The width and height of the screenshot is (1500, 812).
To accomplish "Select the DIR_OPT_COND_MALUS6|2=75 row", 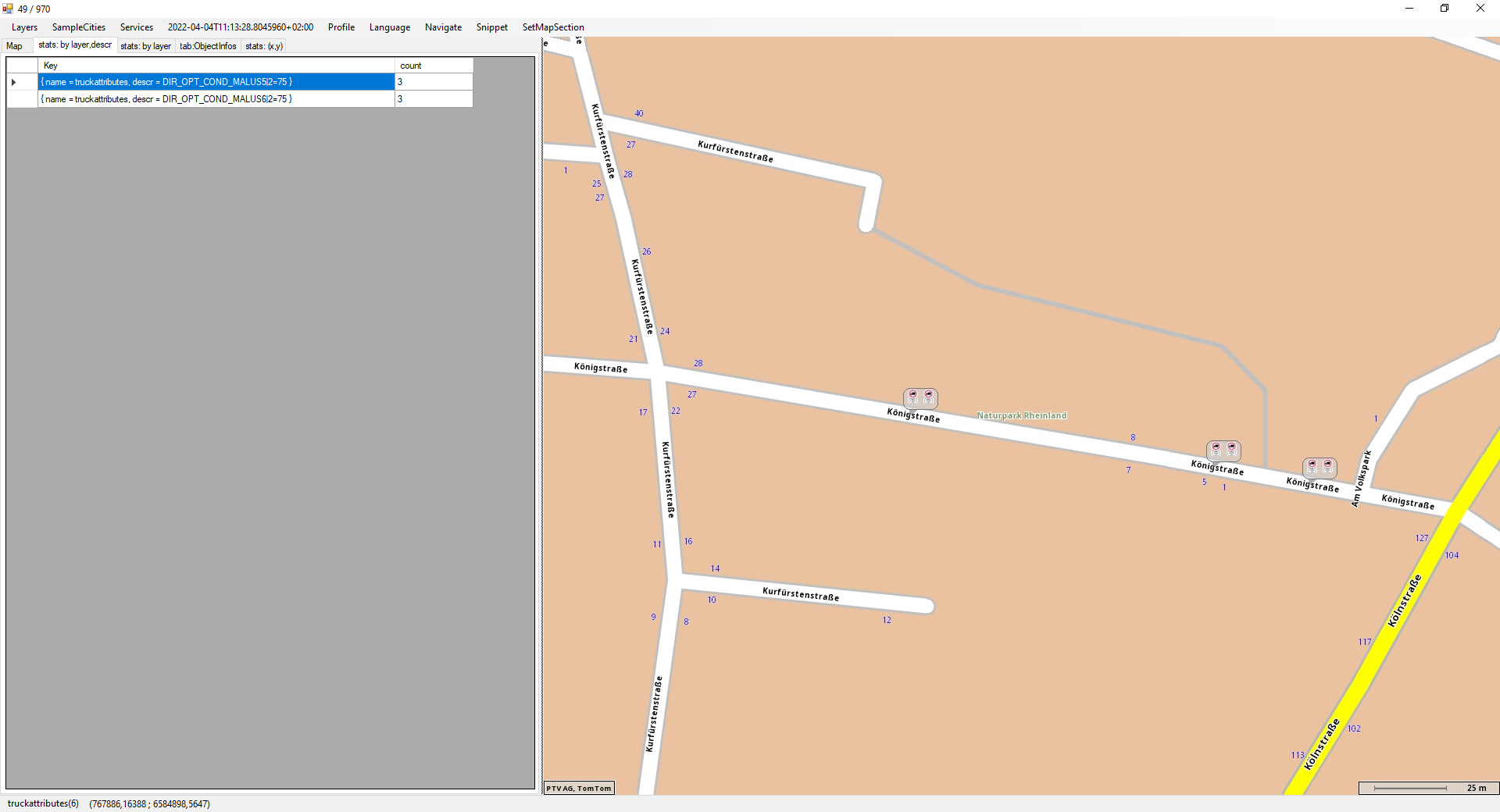I will (x=216, y=99).
